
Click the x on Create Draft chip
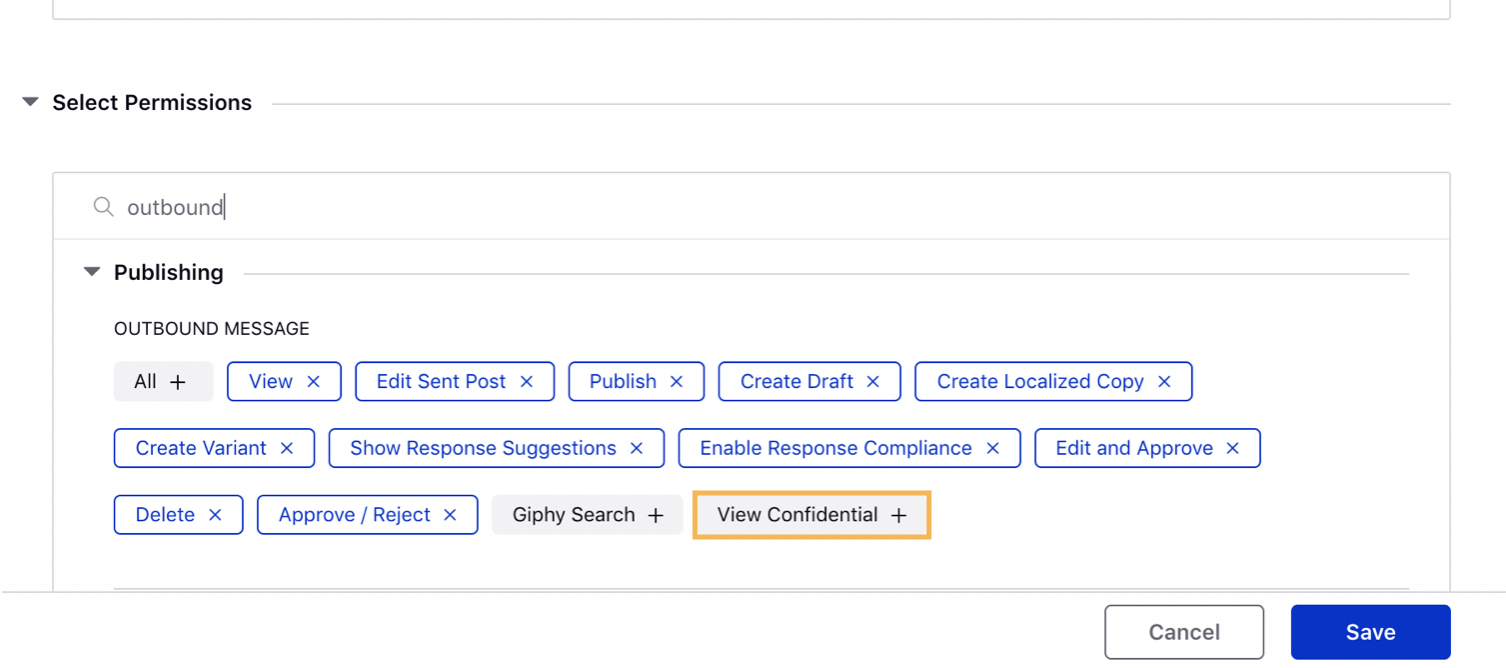[873, 382]
